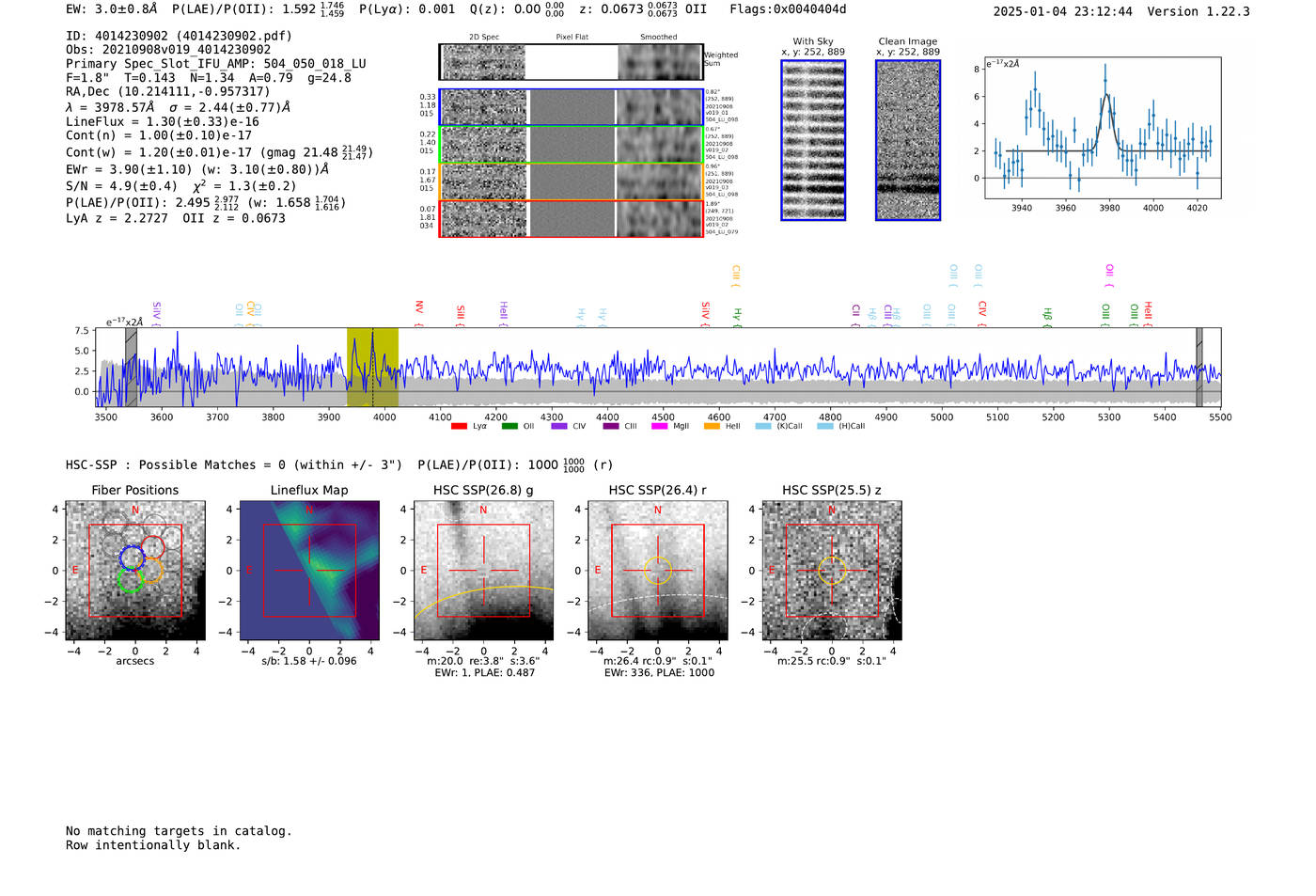Select the ID: 4014230902 text line

coord(179,36)
